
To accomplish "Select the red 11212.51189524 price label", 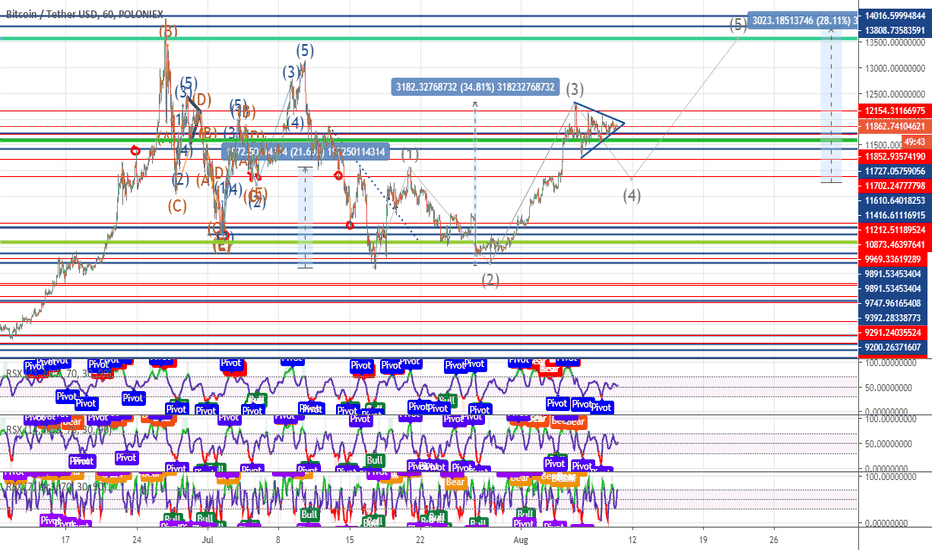I will pos(895,230).
